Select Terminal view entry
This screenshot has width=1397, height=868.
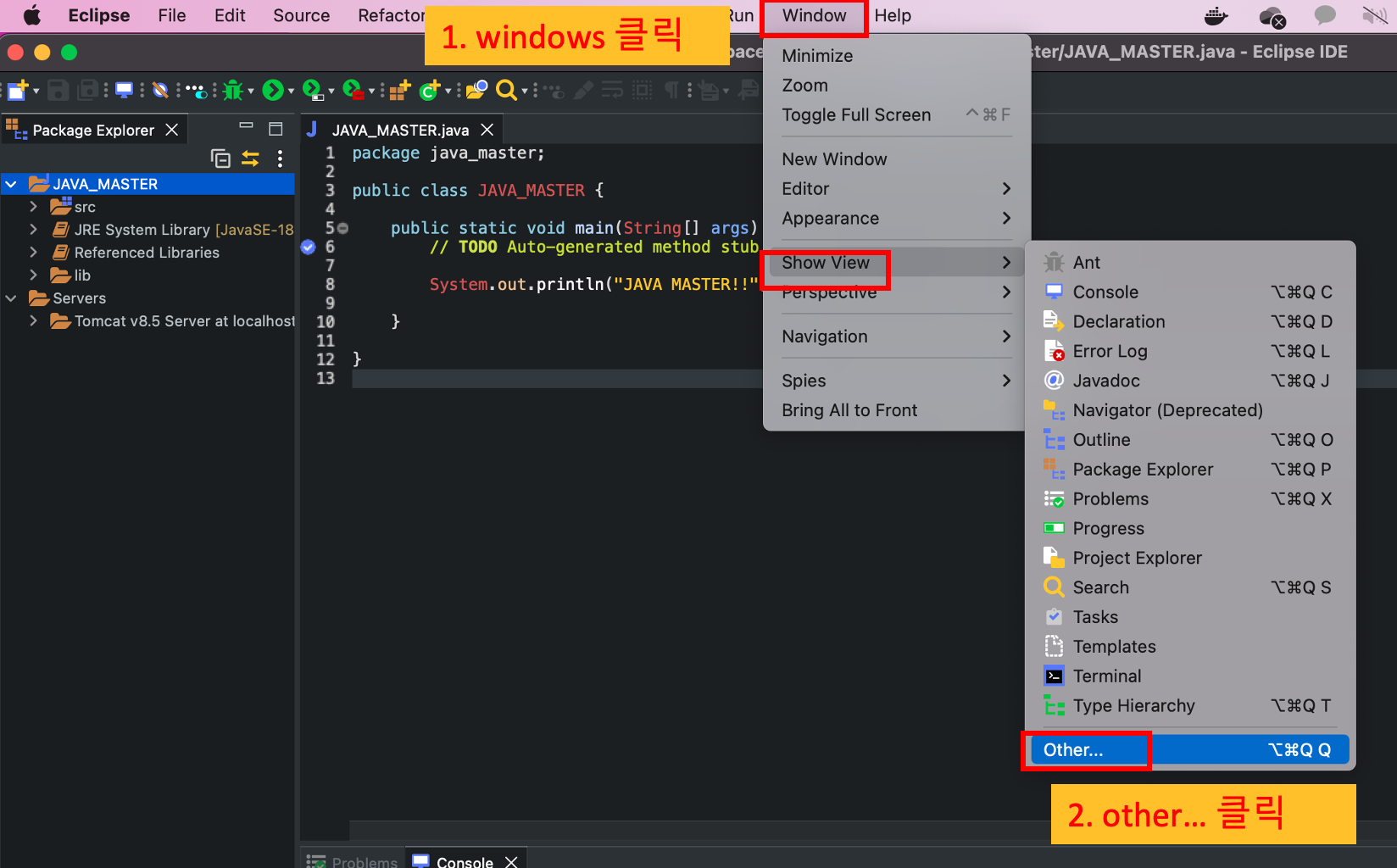1190,676
